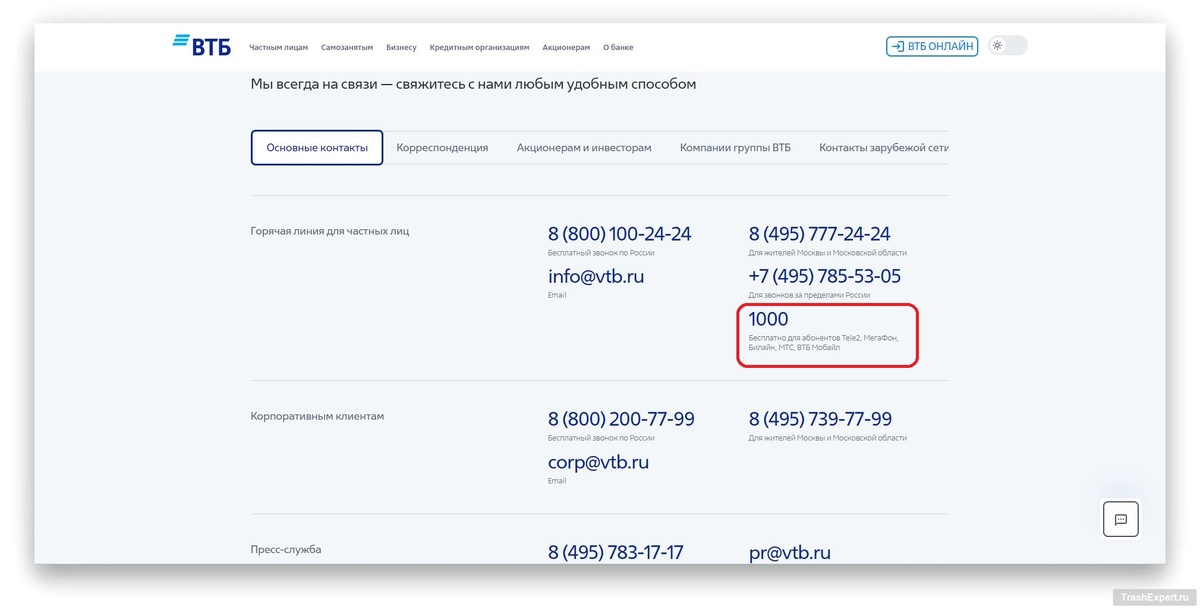This screenshot has height=609, width=1200.
Task: Open the Самозанятым section
Action: (x=345, y=46)
